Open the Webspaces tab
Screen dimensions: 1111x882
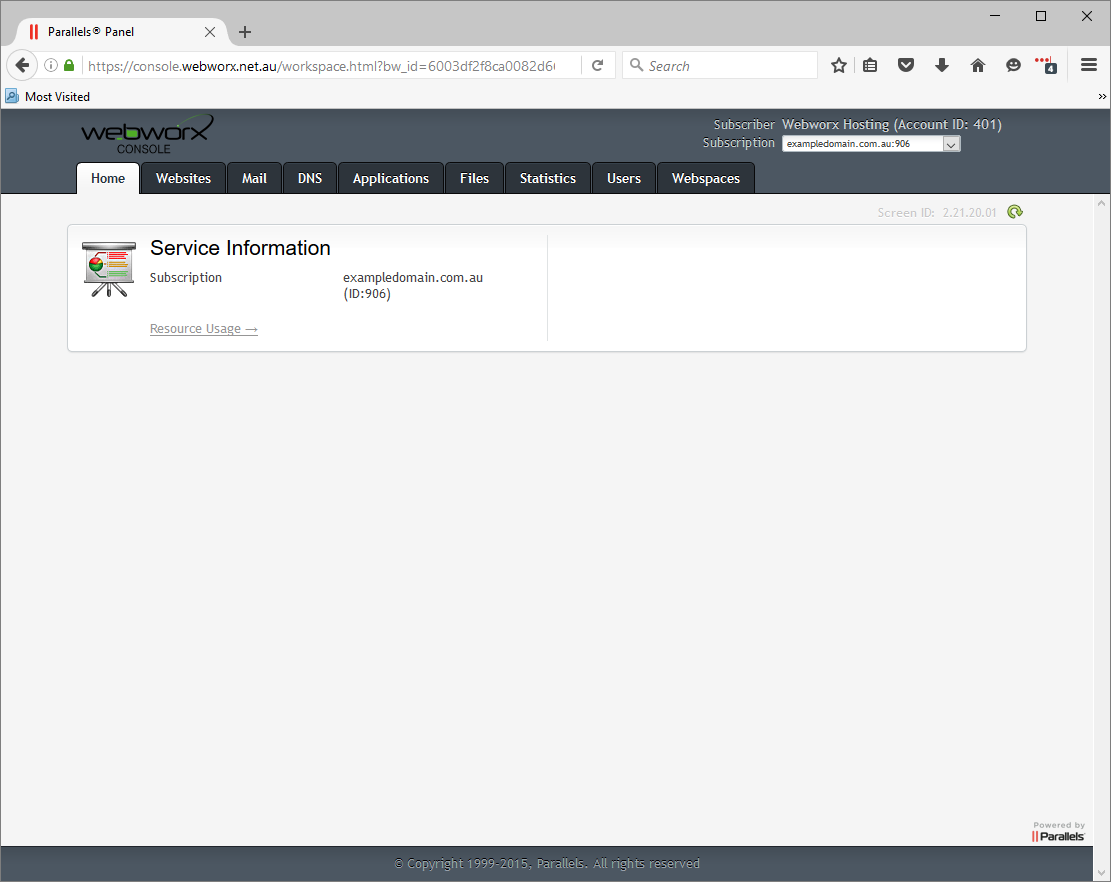click(x=705, y=178)
